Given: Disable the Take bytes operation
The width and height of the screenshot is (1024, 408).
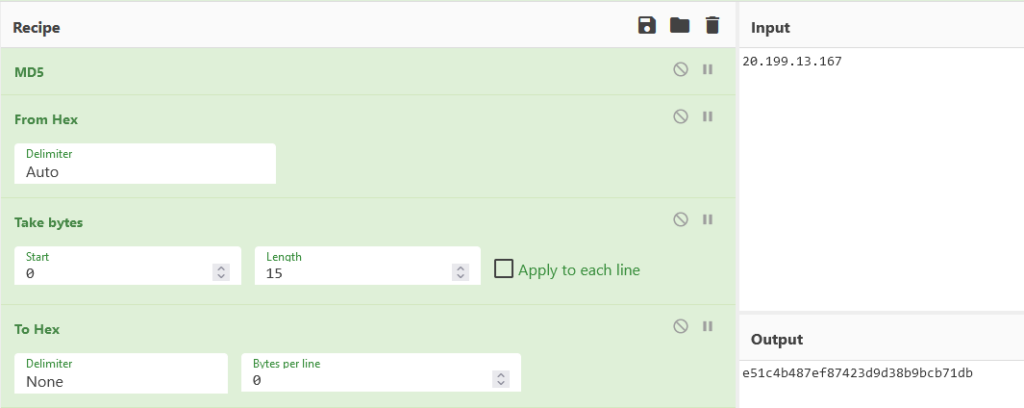Looking at the screenshot, I should pyautogui.click(x=681, y=220).
